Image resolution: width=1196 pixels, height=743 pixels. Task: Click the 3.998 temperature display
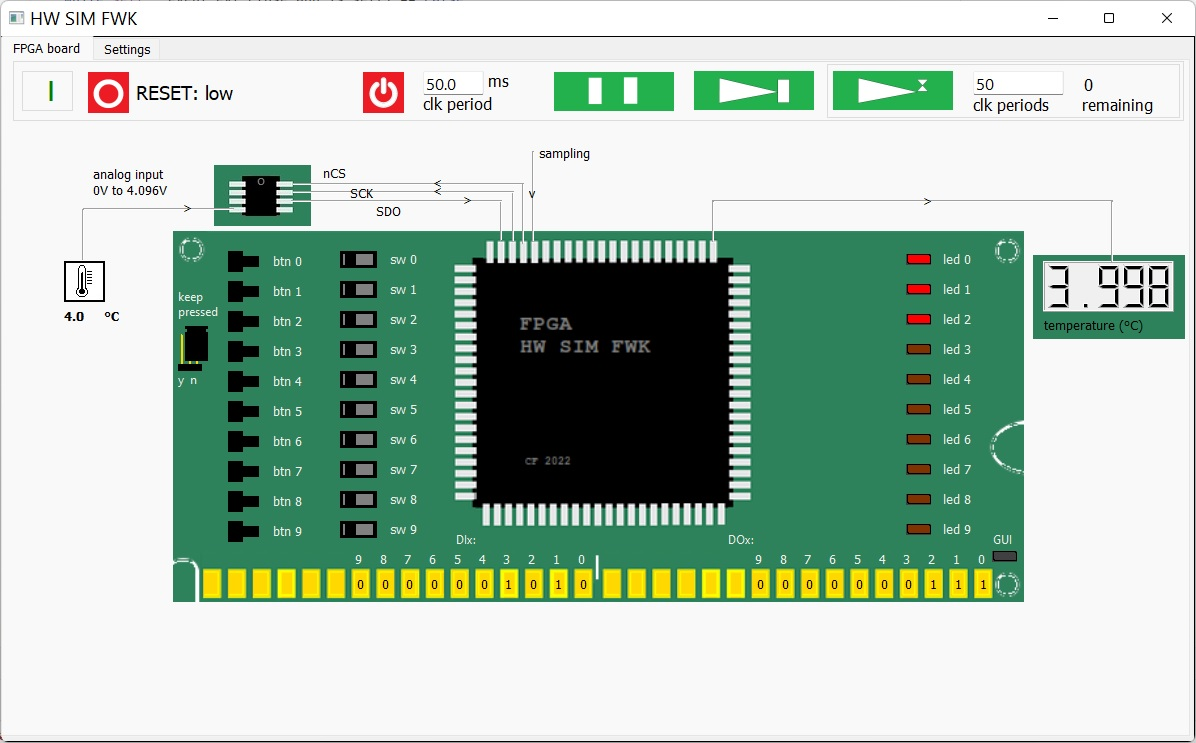(1108, 287)
